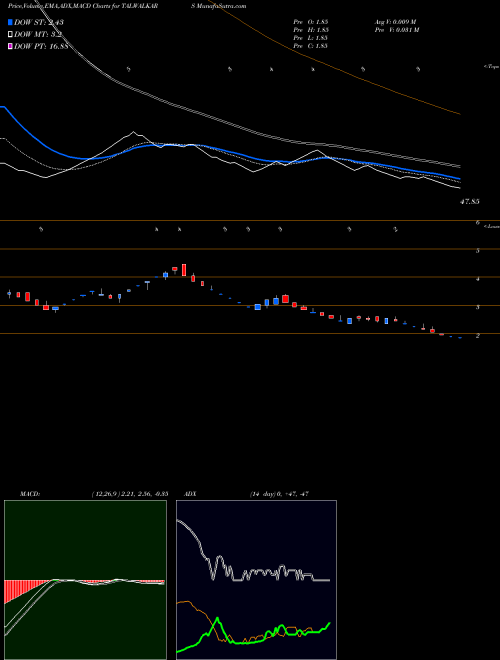Image resolution: width=500 pixels, height=660 pixels.
Task: Click the 'MACD:' panel heading
Action: coord(30,494)
